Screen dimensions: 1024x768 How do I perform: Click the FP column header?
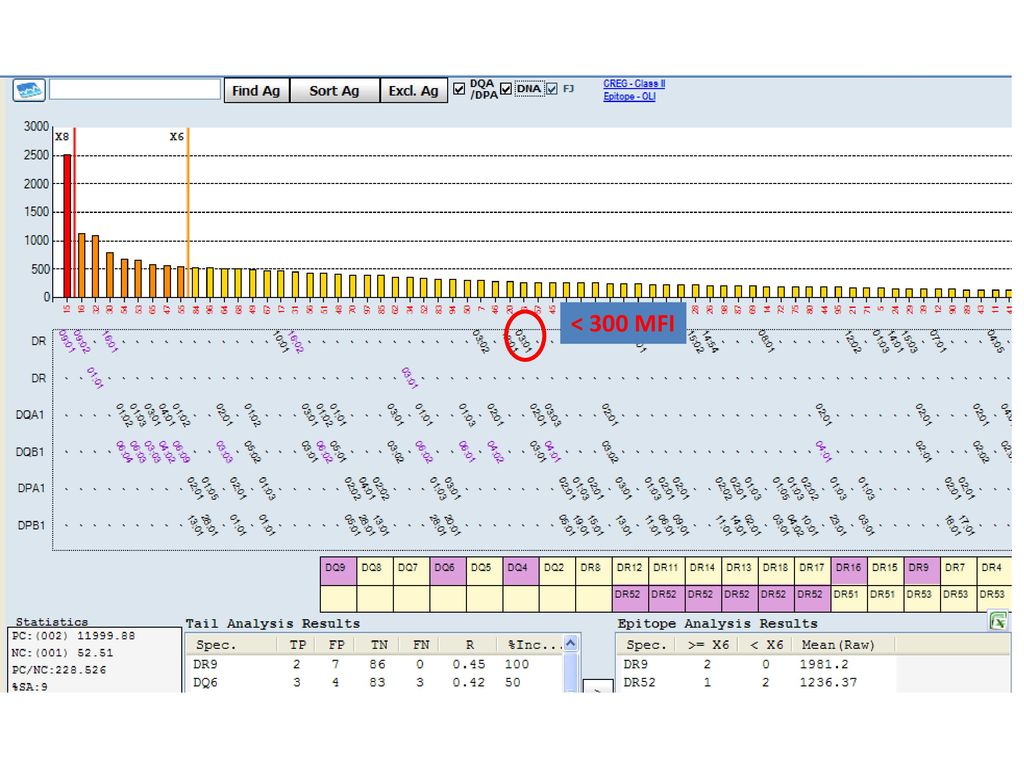336,645
